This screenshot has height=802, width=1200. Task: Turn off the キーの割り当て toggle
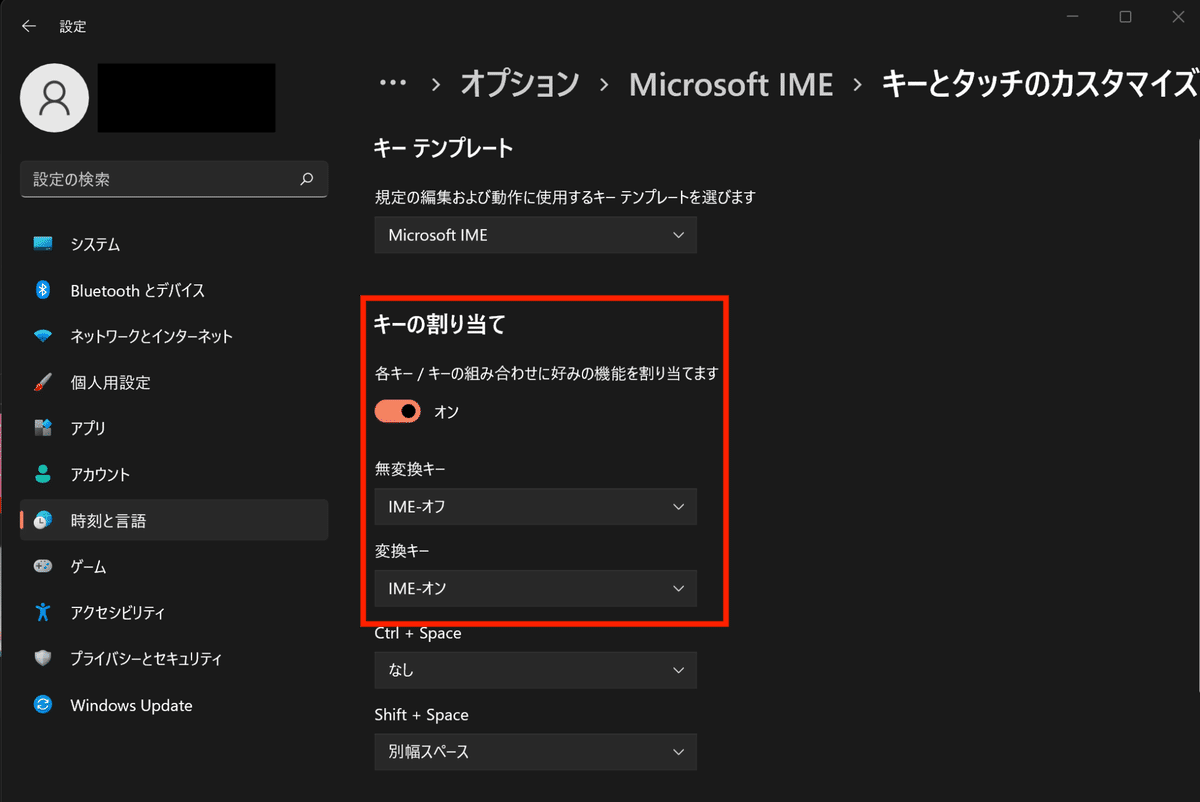coord(398,411)
